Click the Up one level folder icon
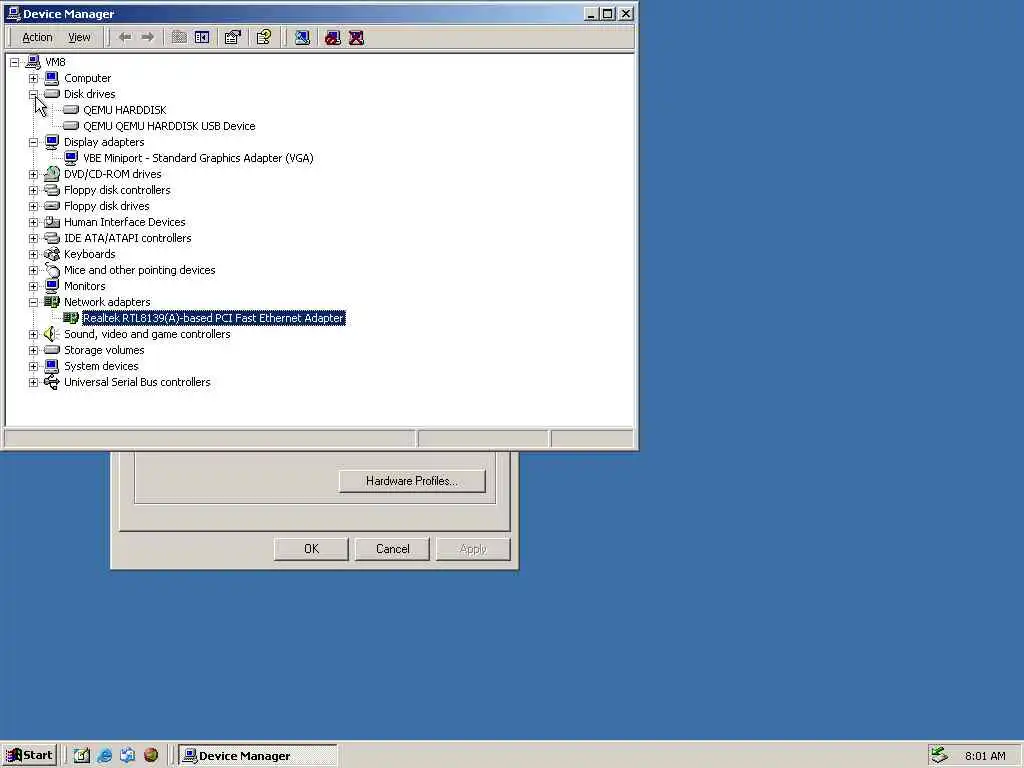1024x768 pixels. (179, 37)
